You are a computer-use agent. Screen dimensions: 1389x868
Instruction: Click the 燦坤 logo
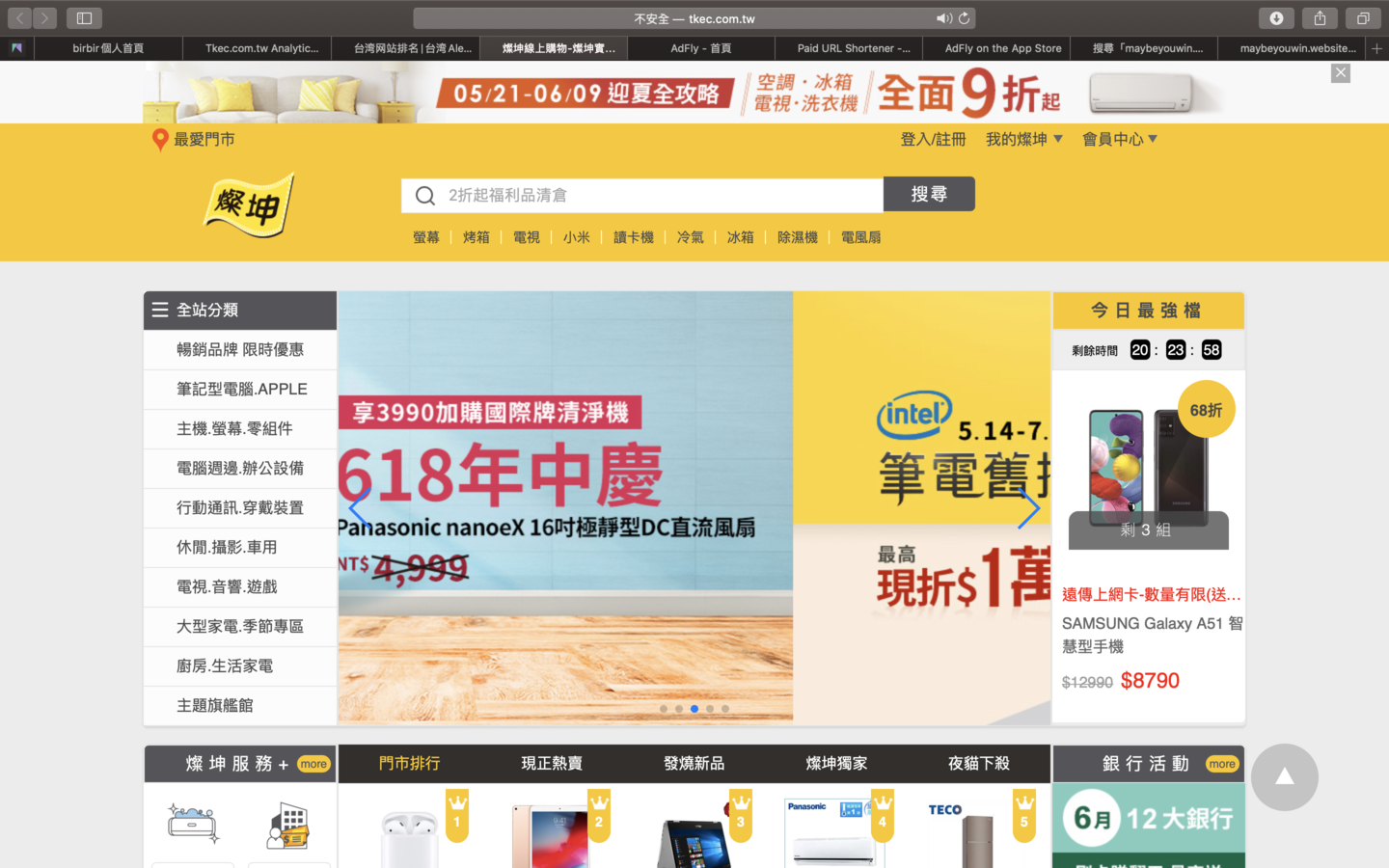click(x=249, y=205)
